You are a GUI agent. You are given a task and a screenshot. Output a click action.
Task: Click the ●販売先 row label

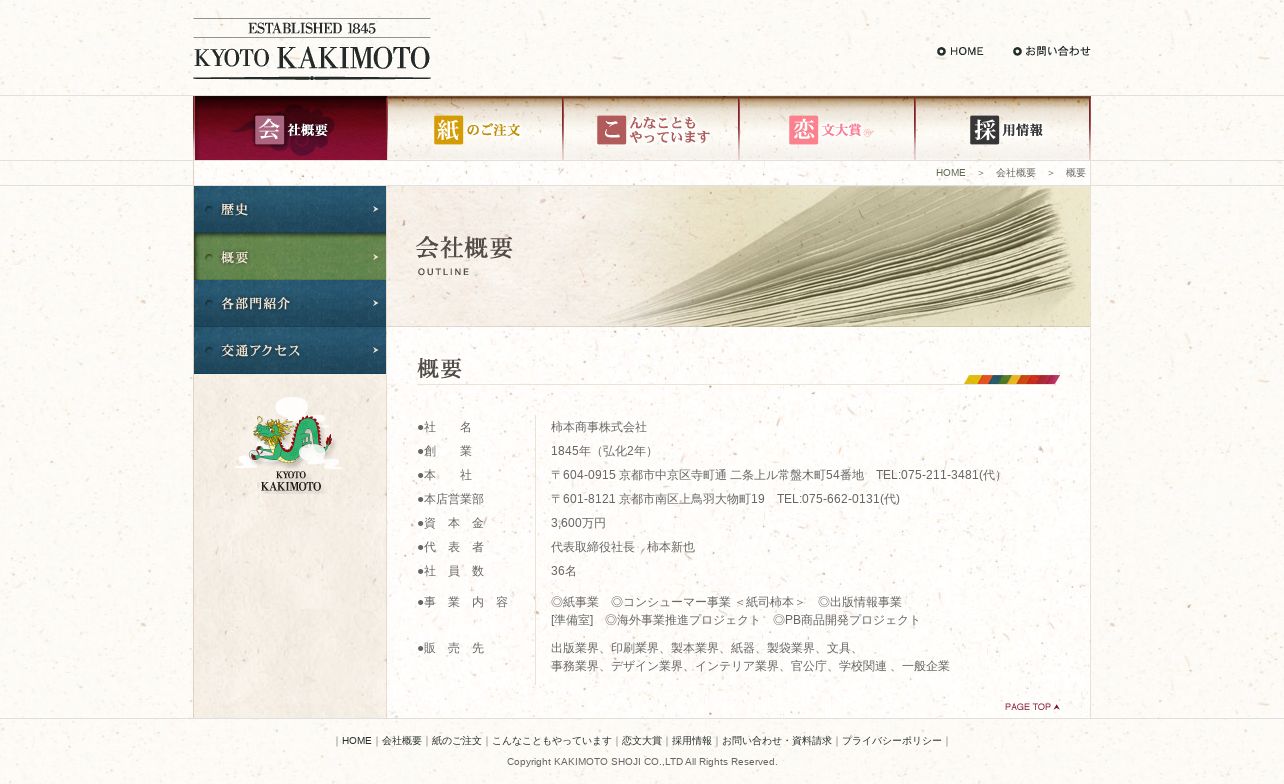click(x=451, y=648)
